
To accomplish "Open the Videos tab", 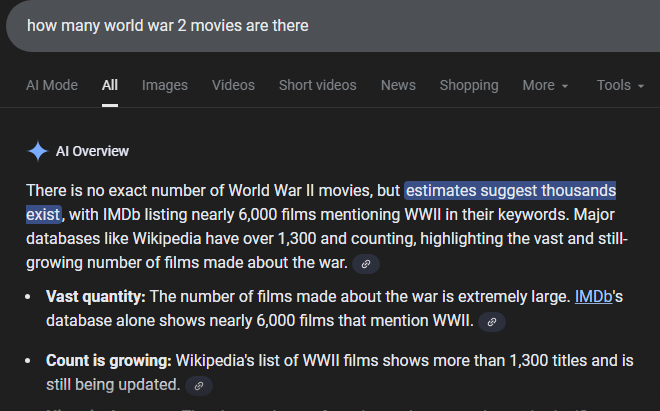I will click(233, 85).
